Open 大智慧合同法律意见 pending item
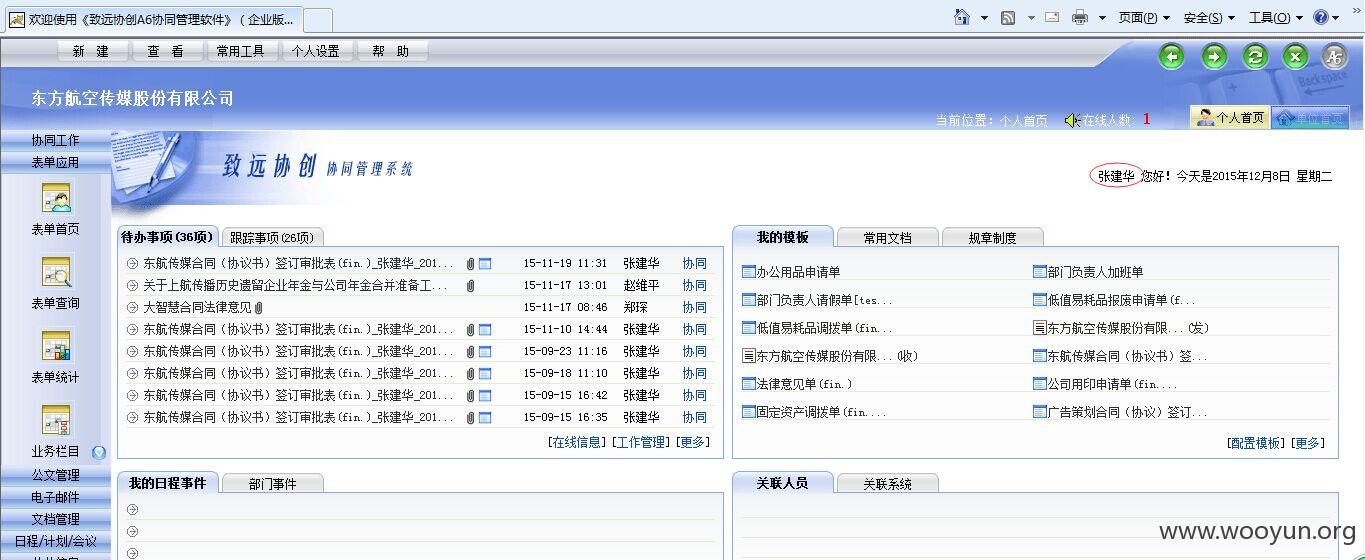 point(197,308)
